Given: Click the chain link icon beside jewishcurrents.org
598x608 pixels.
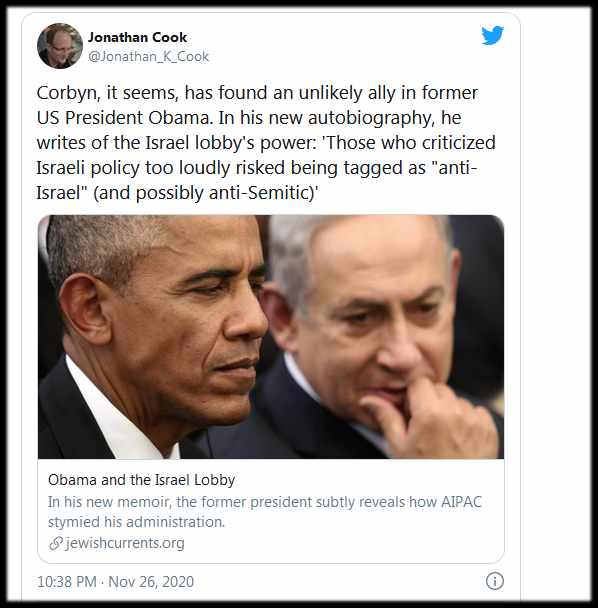Looking at the screenshot, I should (56, 543).
